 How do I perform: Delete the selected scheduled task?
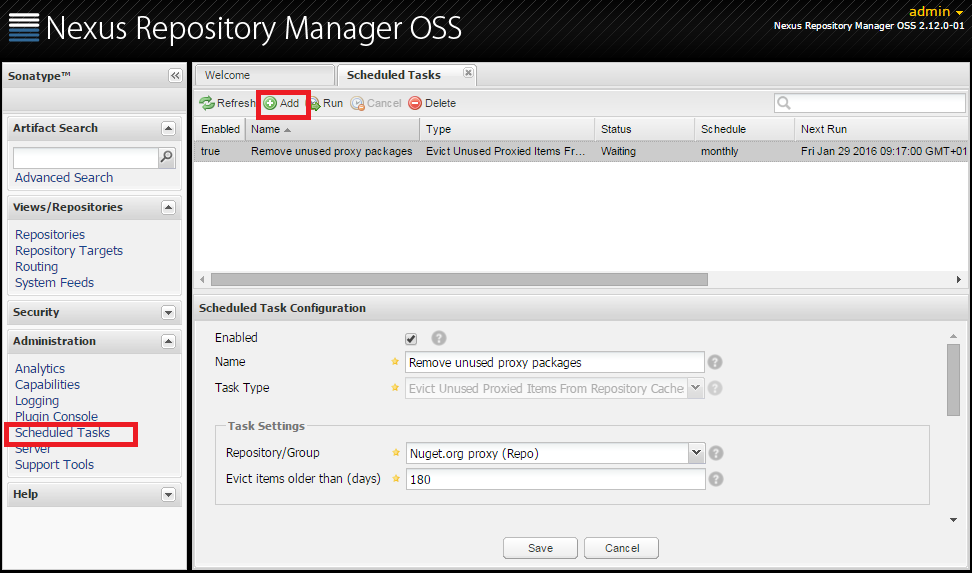[x=432, y=104]
